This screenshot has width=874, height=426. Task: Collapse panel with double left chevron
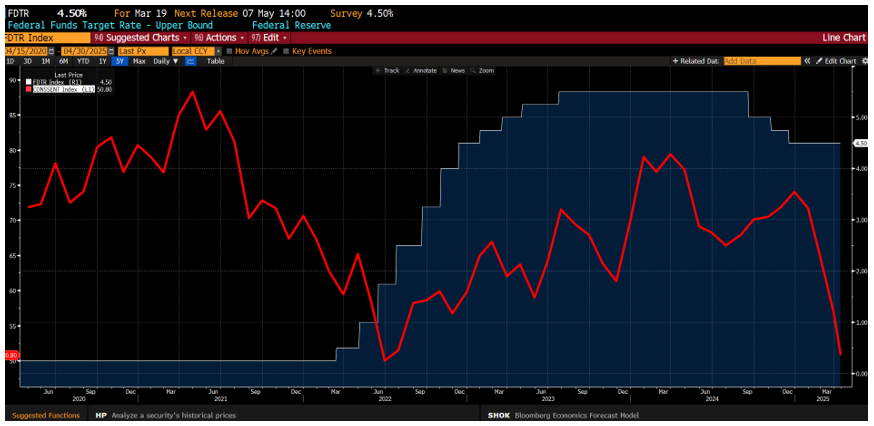pyautogui.click(x=807, y=61)
